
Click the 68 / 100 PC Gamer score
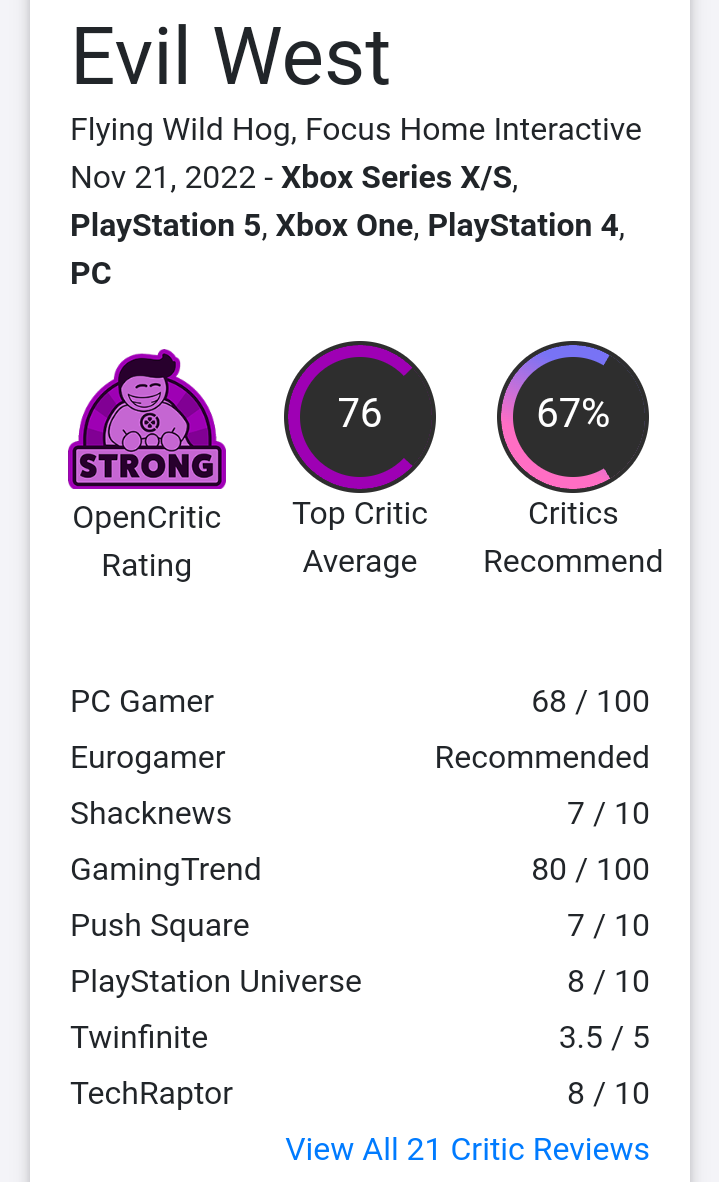pos(590,702)
